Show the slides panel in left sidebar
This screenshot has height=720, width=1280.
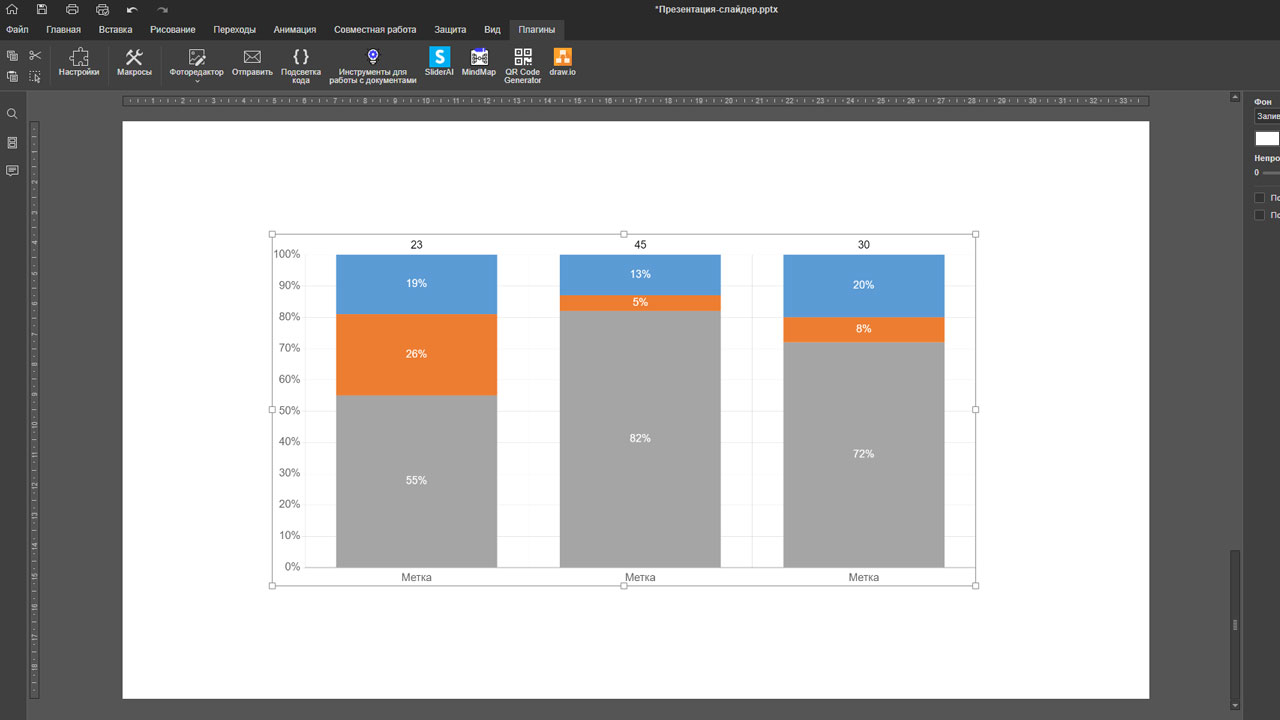click(12, 143)
